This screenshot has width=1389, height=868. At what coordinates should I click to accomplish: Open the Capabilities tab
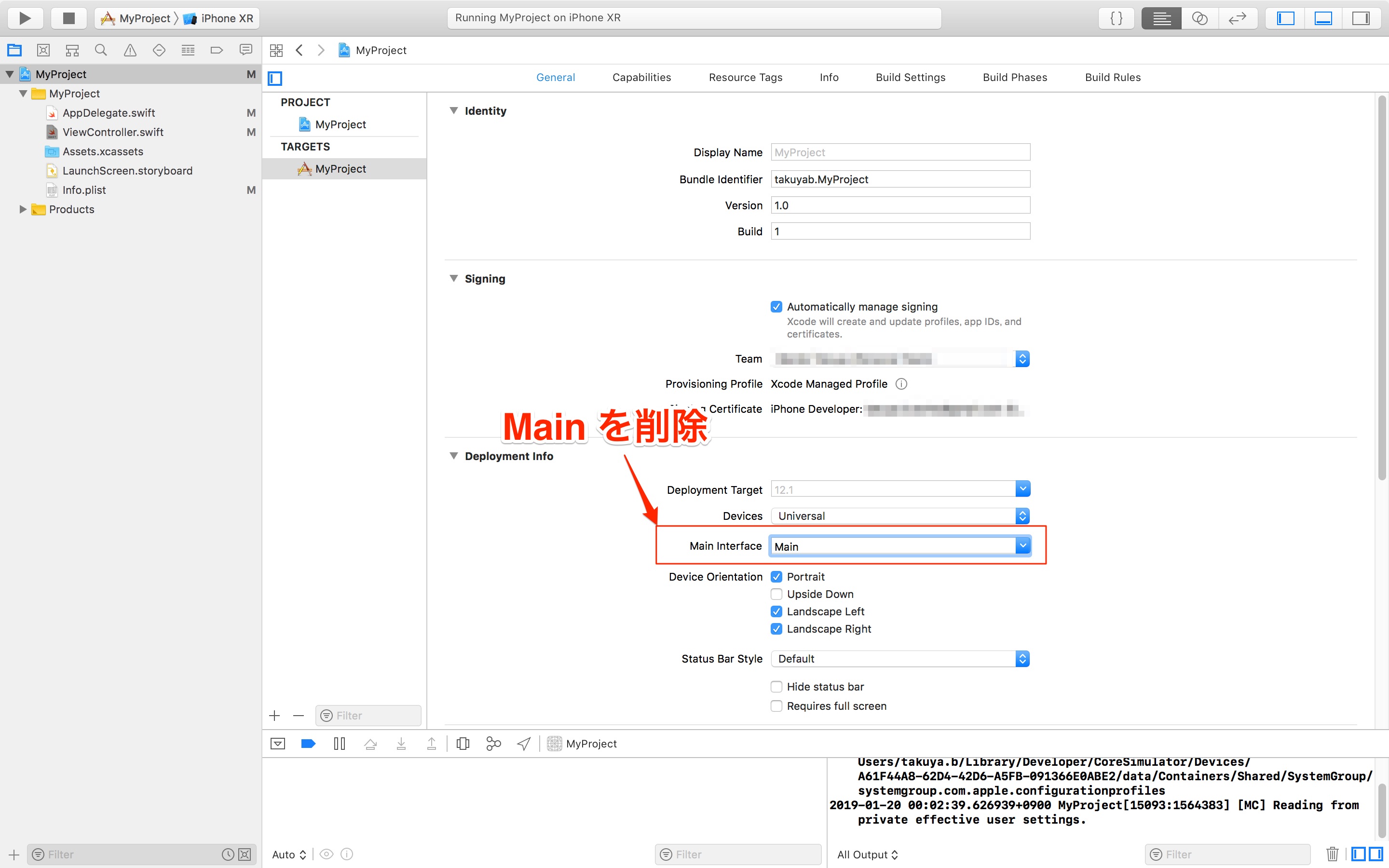point(642,78)
